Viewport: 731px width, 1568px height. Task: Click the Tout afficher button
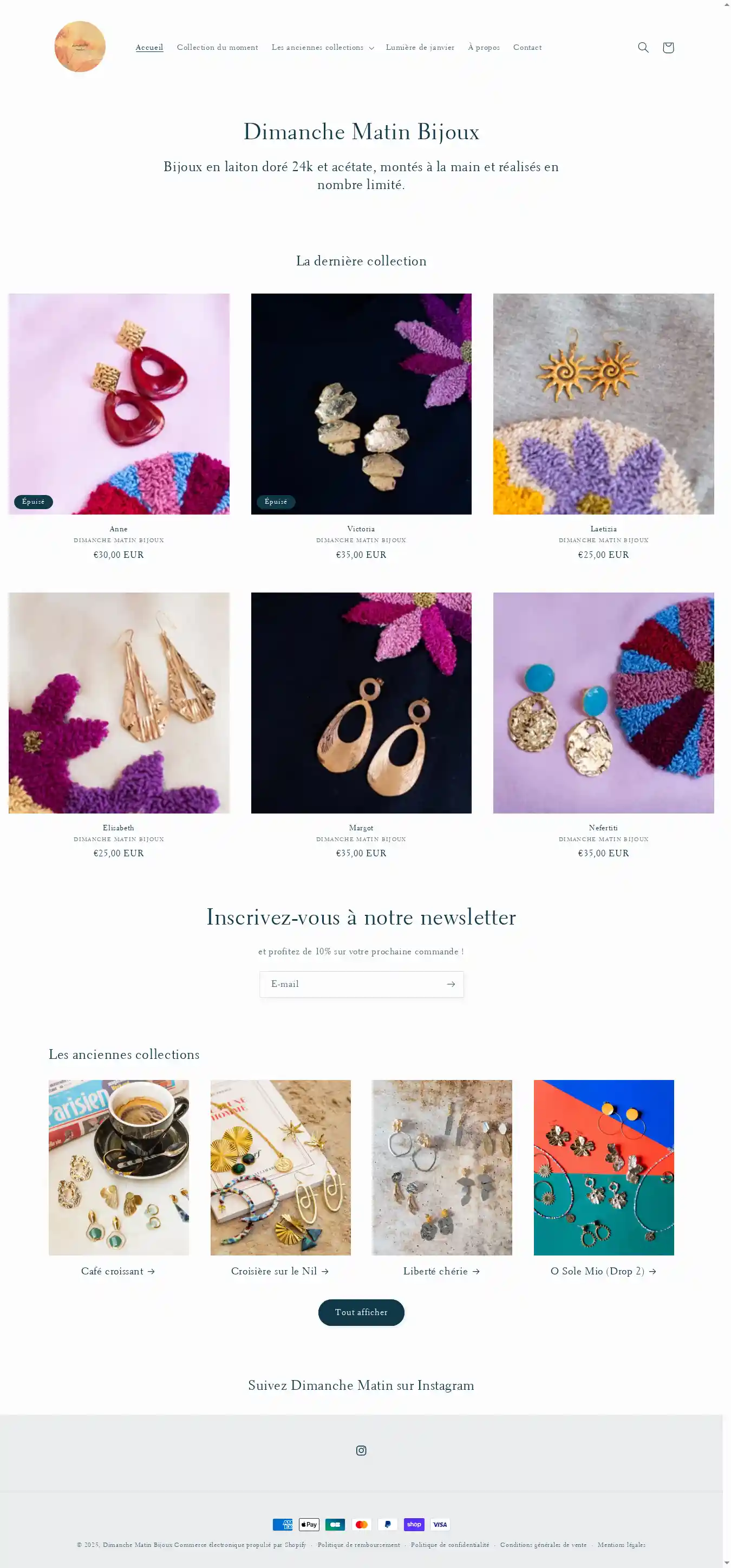tap(361, 1312)
